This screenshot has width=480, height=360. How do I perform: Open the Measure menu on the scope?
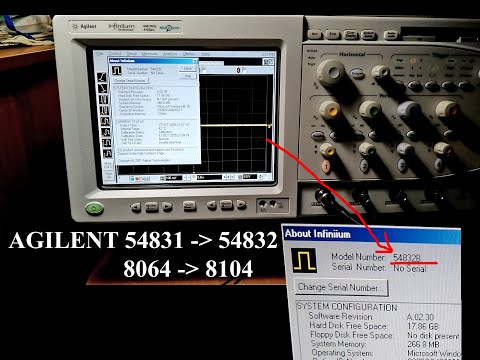[150, 53]
